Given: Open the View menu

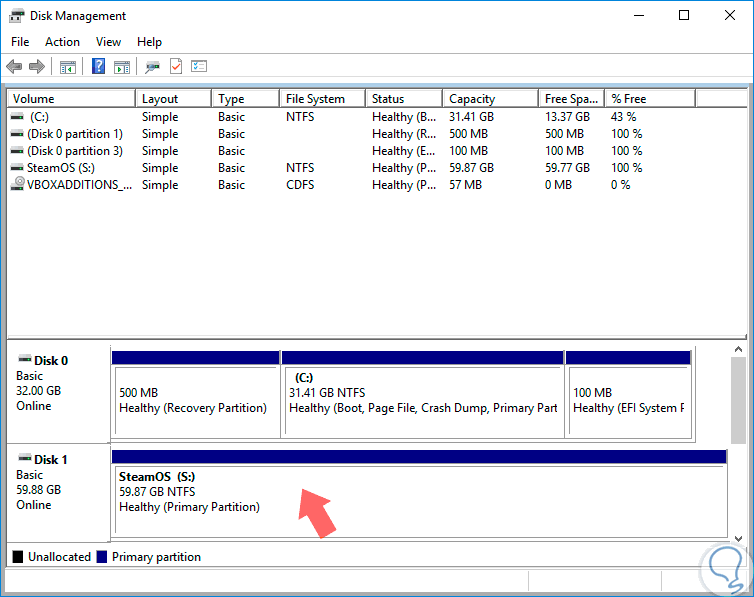Looking at the screenshot, I should (108, 42).
